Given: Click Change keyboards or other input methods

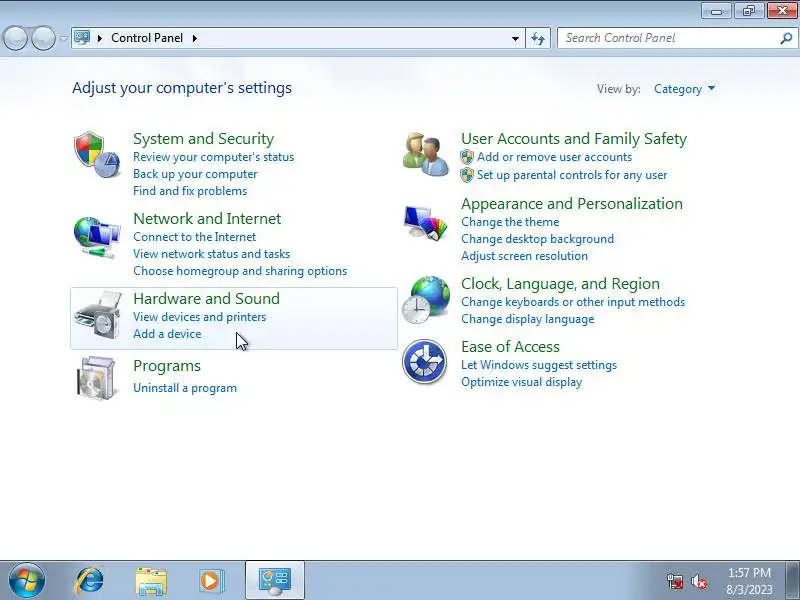Looking at the screenshot, I should [573, 302].
